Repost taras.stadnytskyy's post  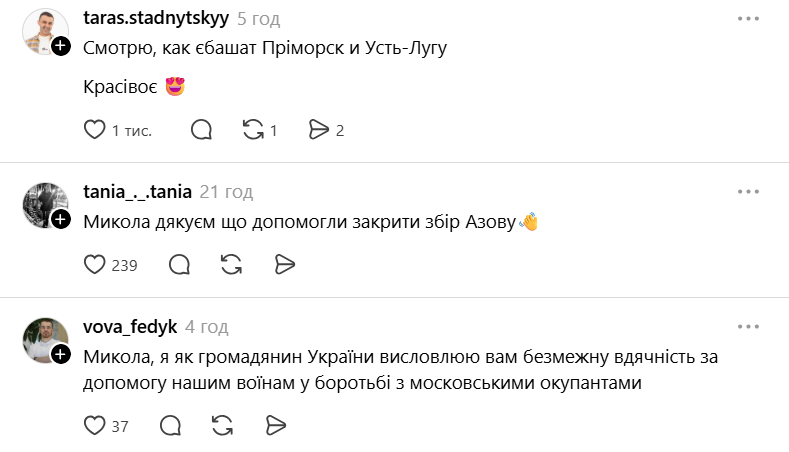[253, 130]
